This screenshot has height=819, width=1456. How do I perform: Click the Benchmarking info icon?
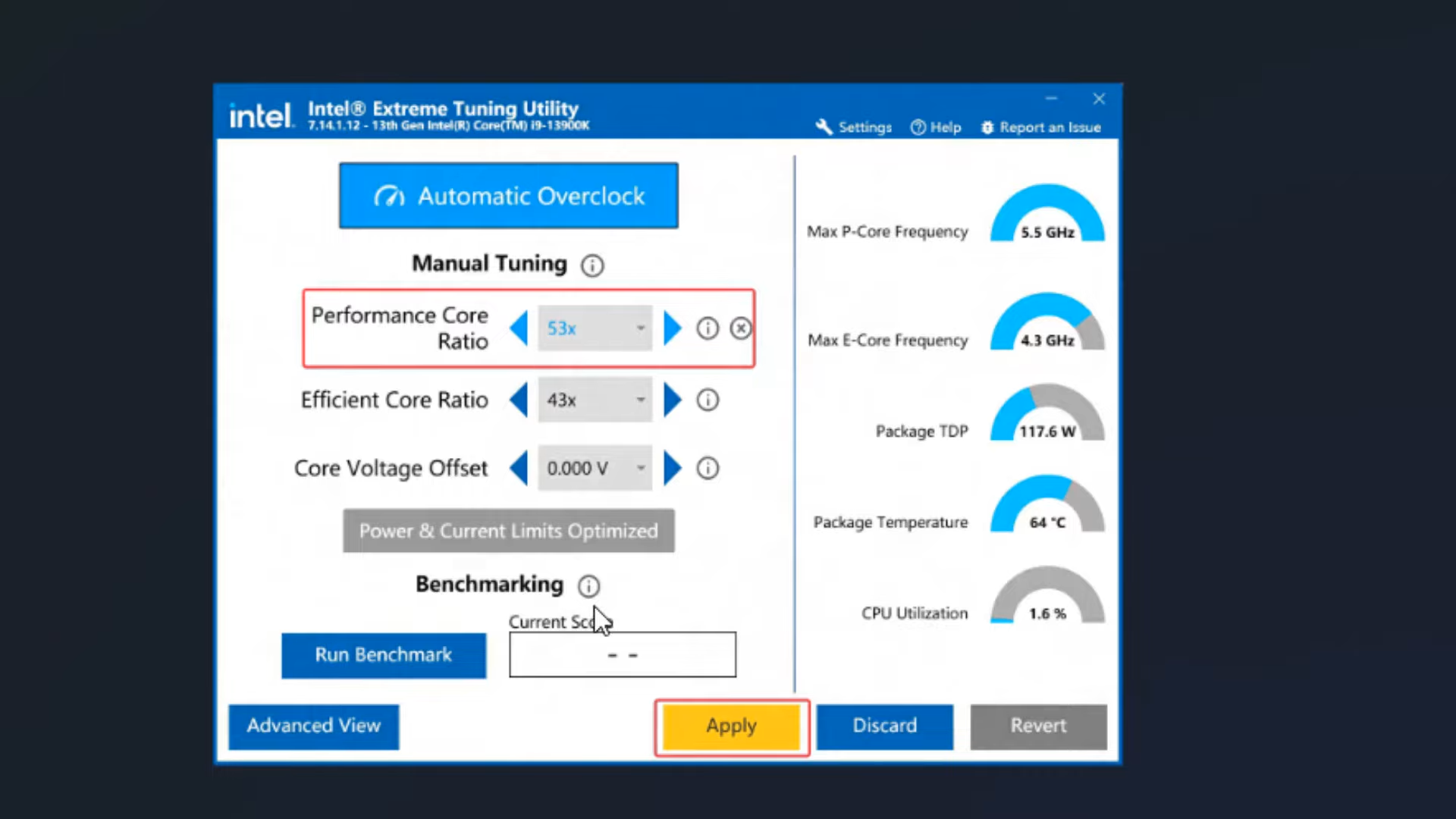pos(588,585)
